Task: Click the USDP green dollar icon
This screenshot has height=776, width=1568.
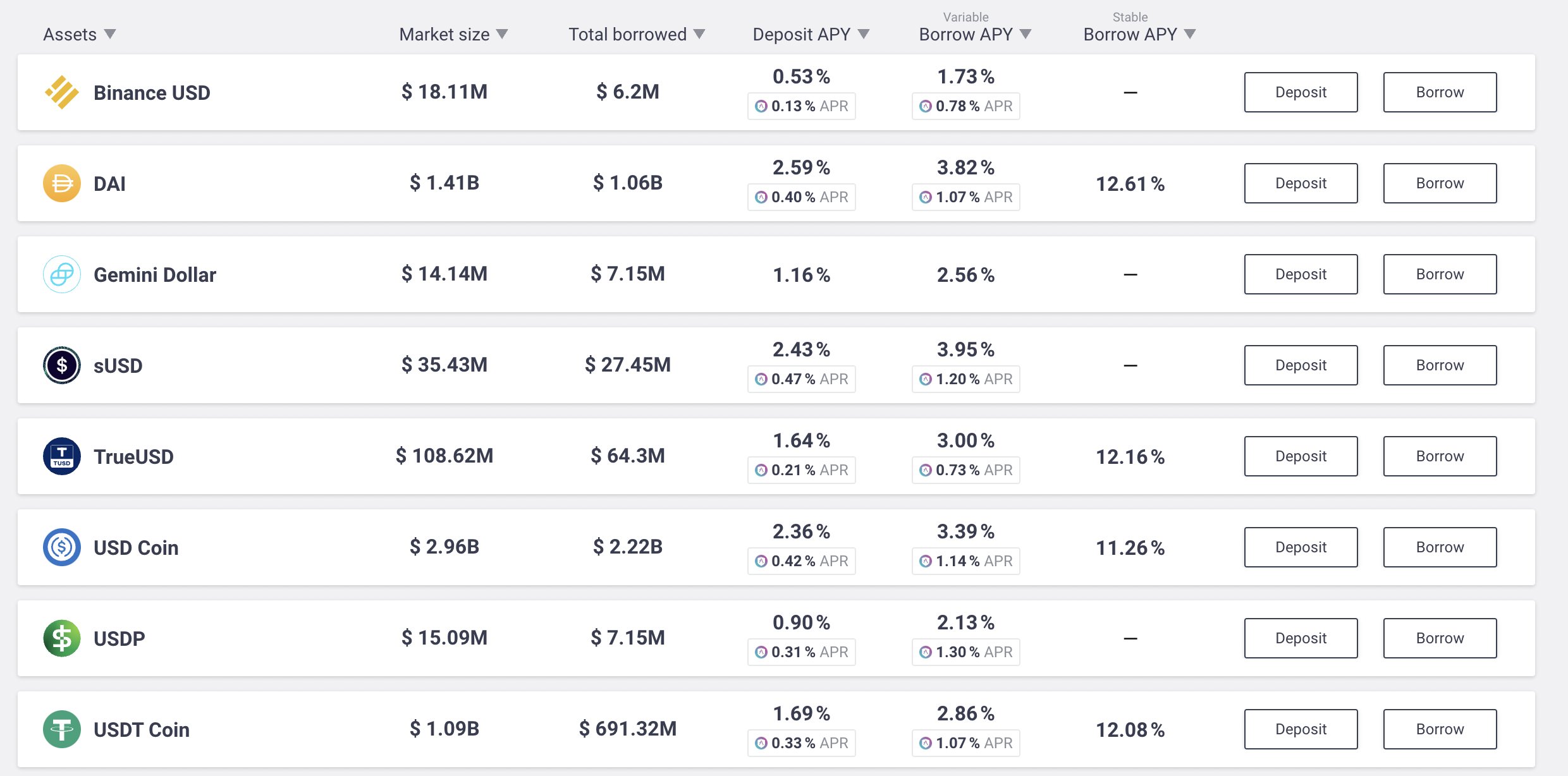Action: pos(62,638)
